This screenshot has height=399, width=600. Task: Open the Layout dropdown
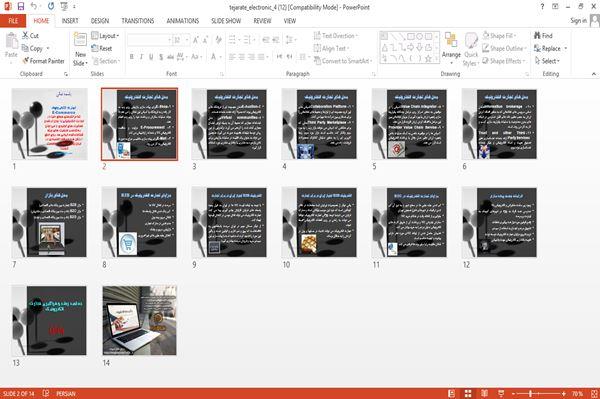pos(105,36)
